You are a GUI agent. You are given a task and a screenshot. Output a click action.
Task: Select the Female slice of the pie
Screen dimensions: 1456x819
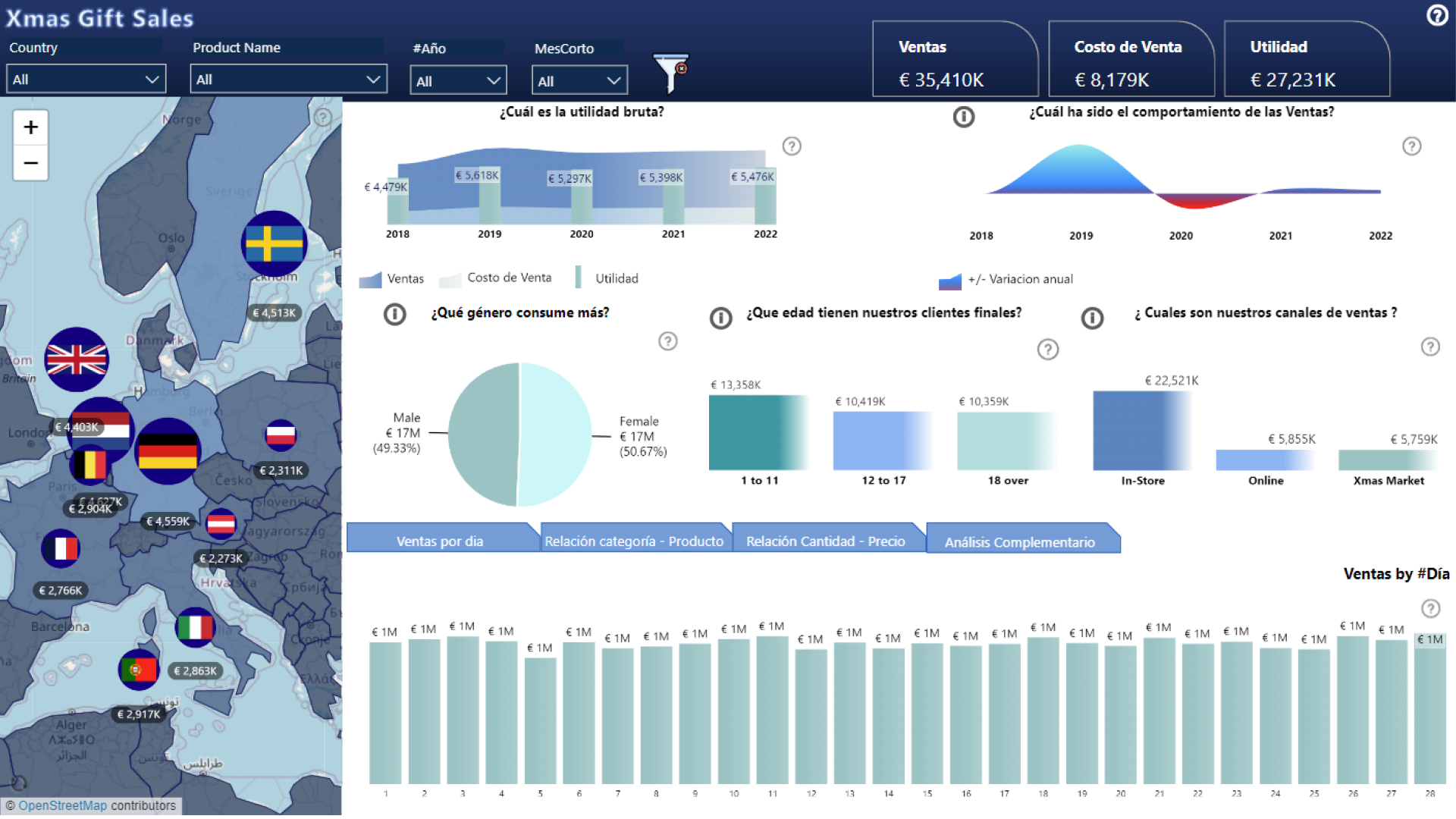555,435
